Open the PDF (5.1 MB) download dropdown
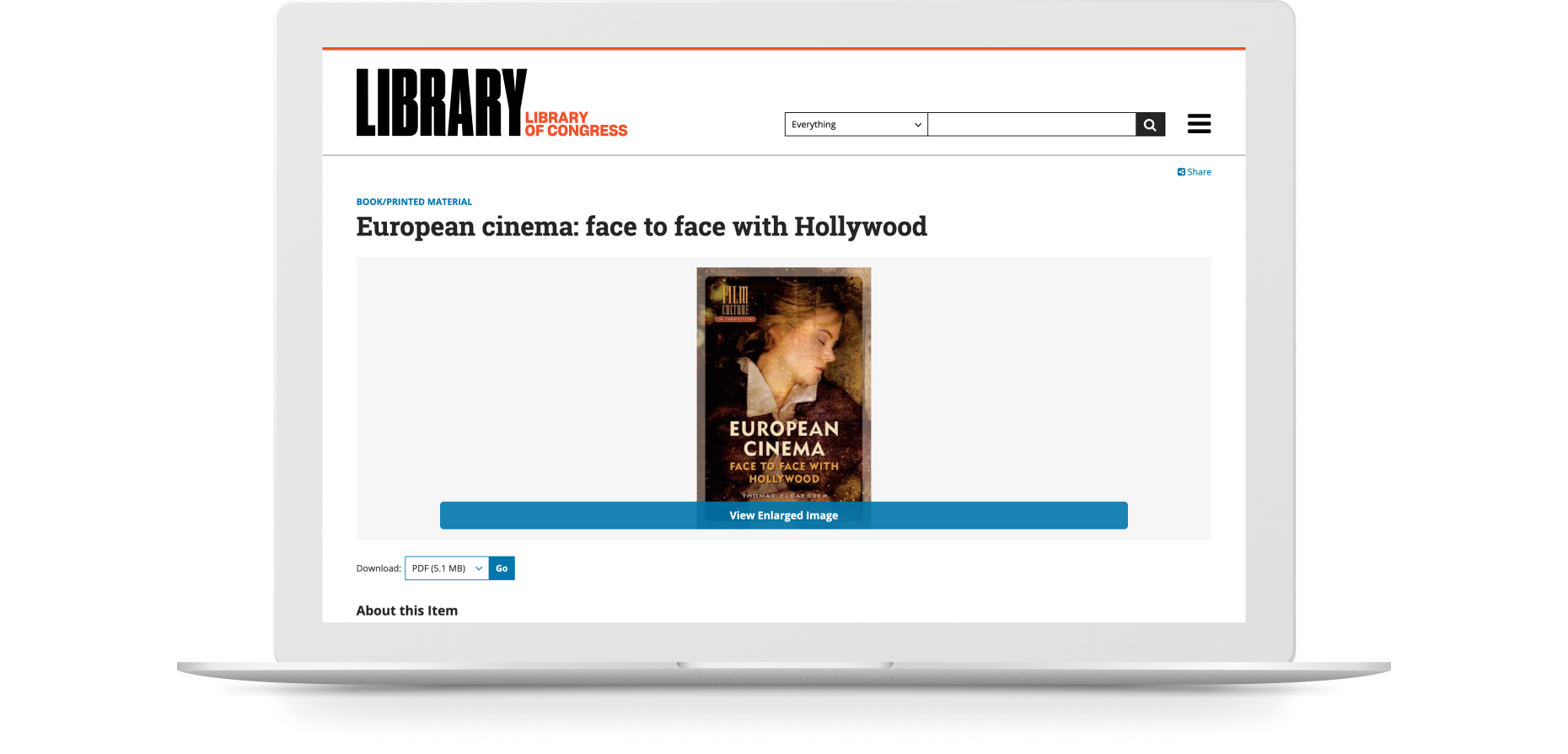 click(447, 568)
